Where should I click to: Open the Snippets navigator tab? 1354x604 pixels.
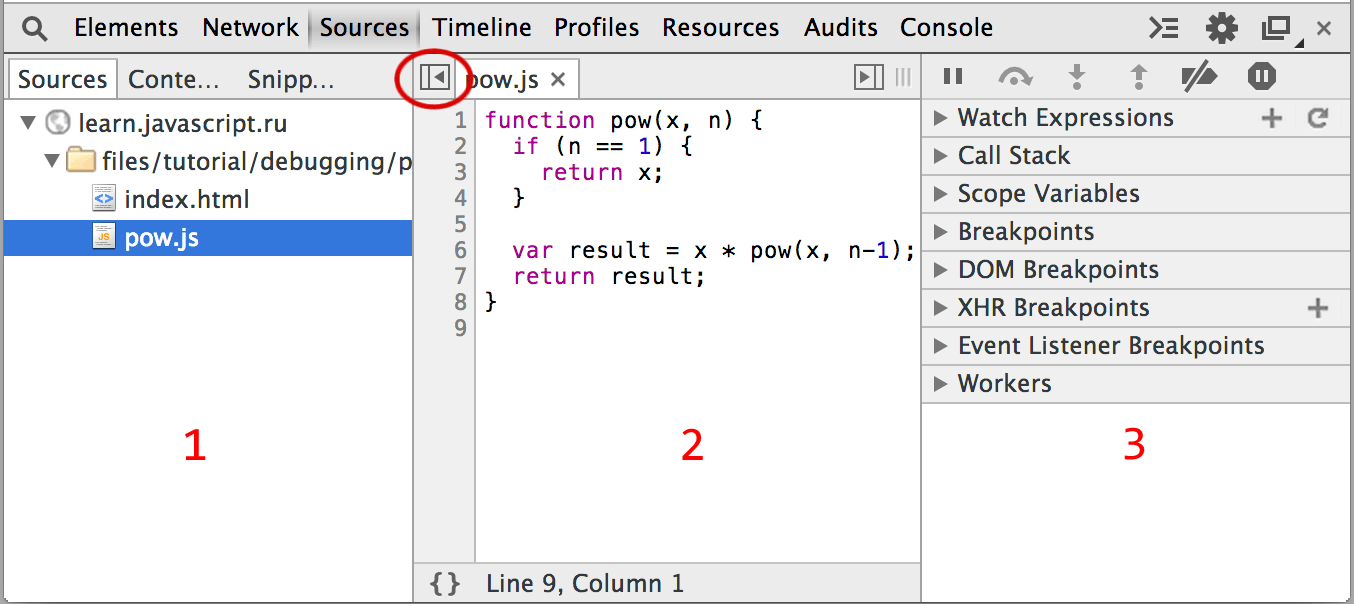tap(291, 79)
